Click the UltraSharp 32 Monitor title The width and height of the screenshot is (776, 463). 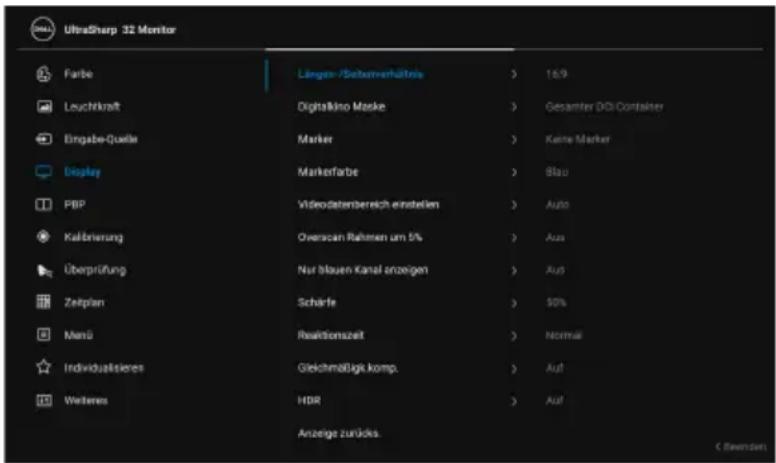click(120, 30)
